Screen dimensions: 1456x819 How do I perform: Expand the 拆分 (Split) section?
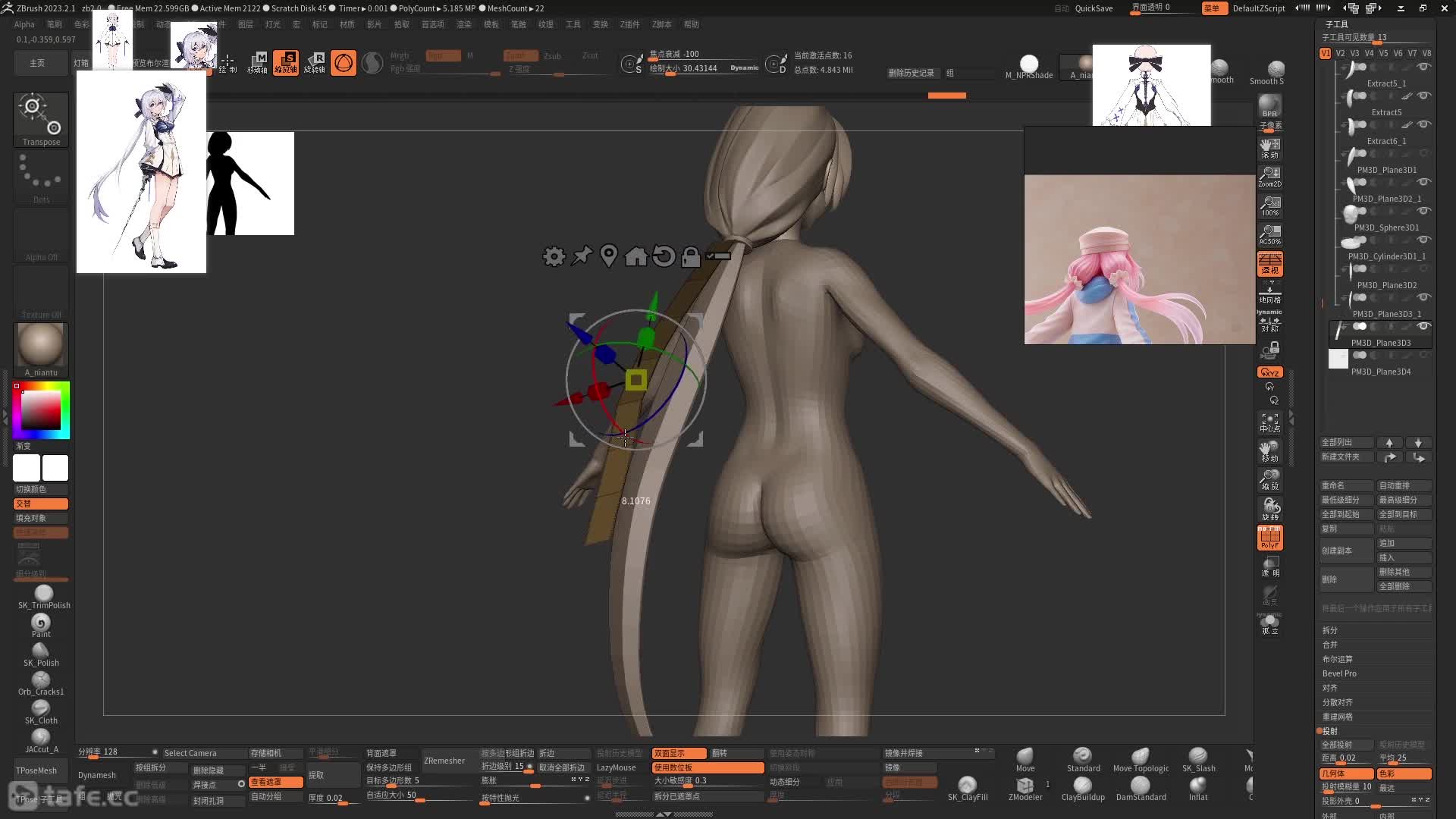tap(1330, 630)
